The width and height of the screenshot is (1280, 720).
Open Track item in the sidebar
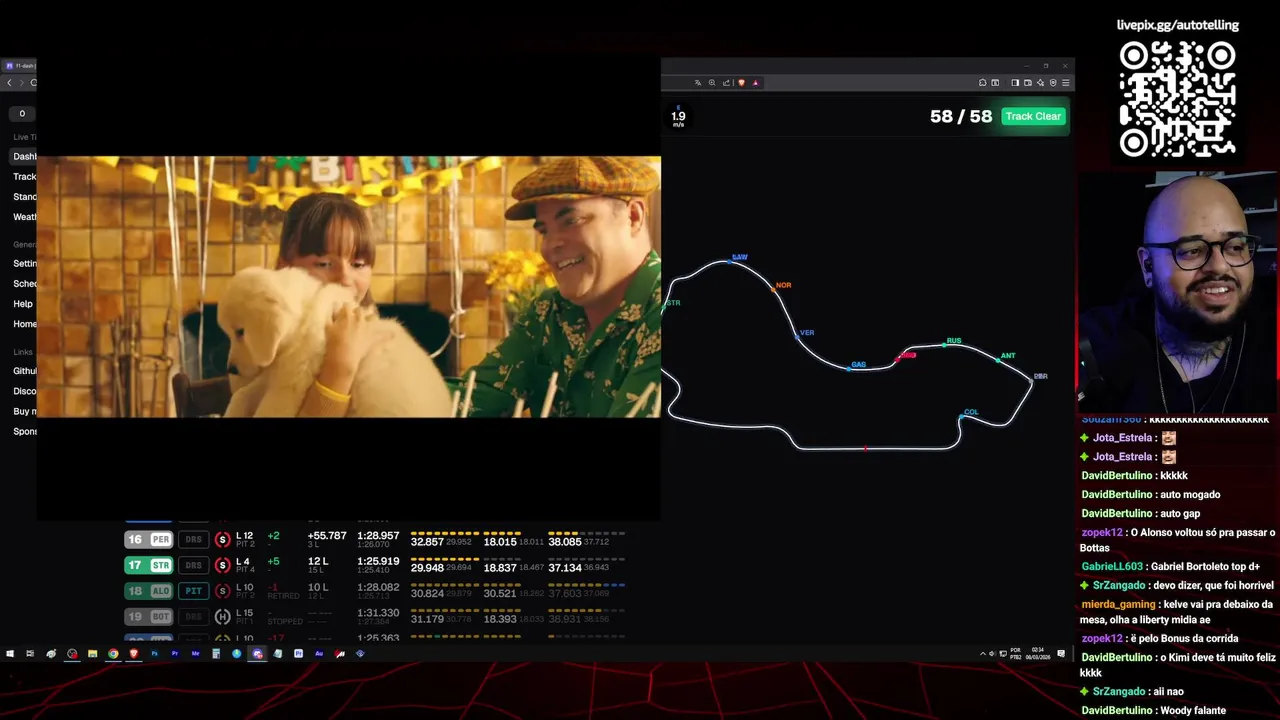(24, 177)
